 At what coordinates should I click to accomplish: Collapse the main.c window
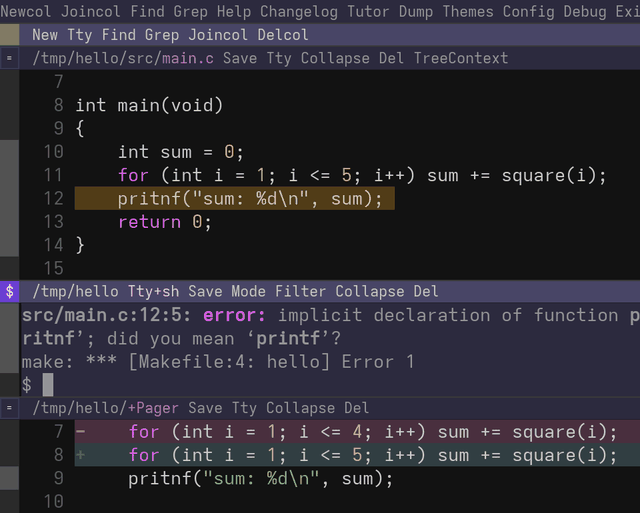(335, 58)
